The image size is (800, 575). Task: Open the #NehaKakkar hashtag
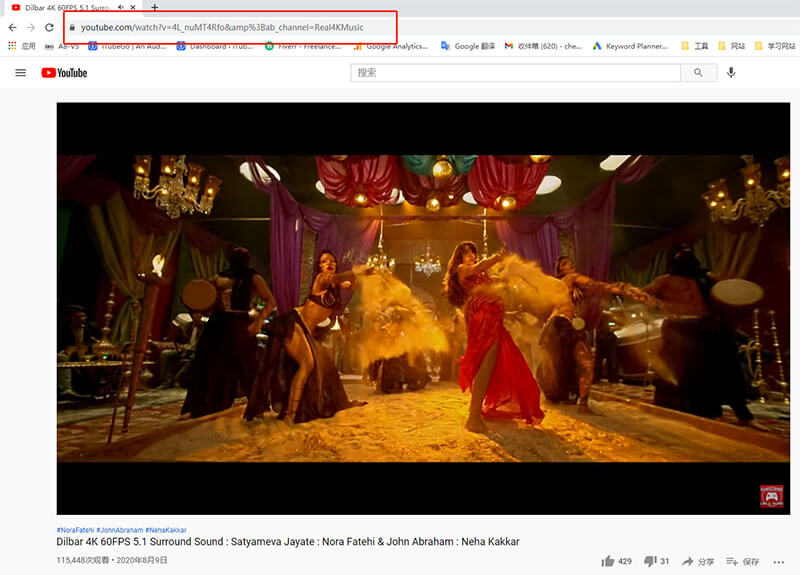pos(166,530)
